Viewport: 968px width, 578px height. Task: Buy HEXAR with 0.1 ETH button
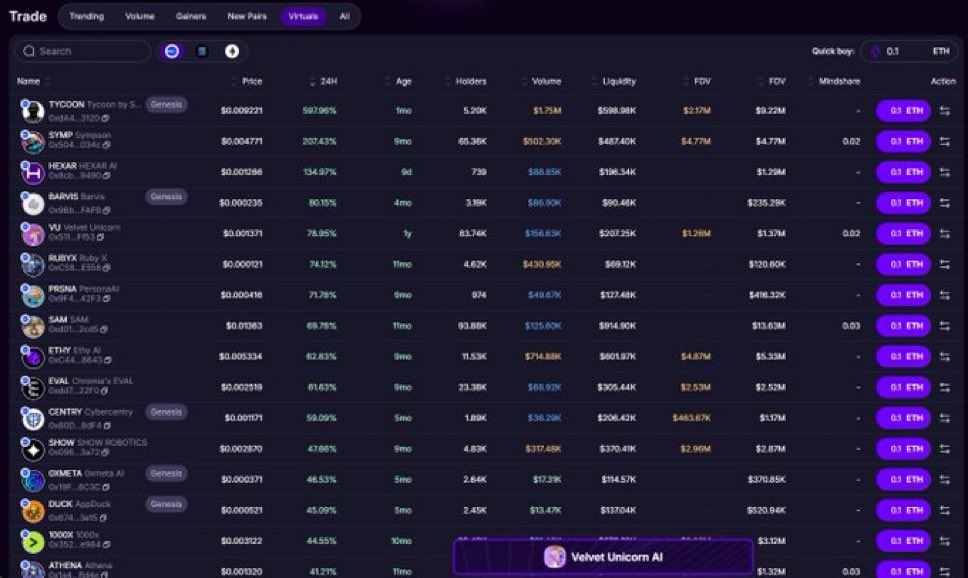[903, 172]
